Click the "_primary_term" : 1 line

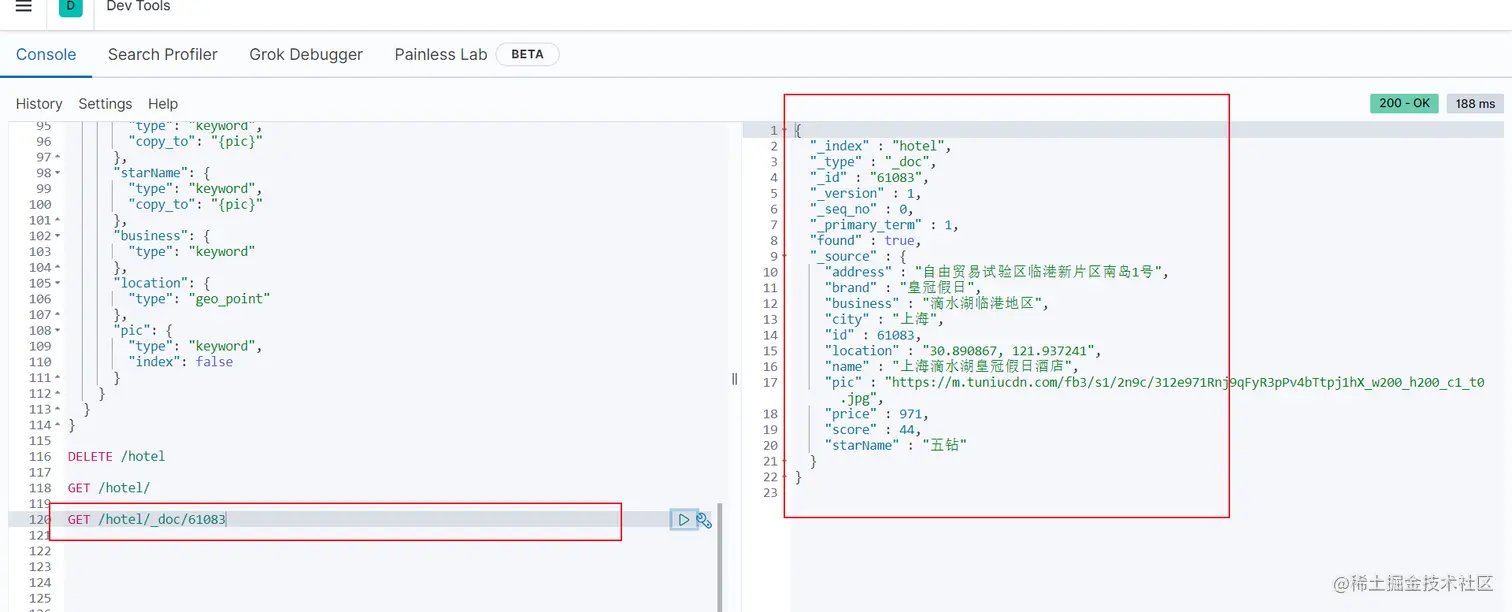tap(884, 225)
